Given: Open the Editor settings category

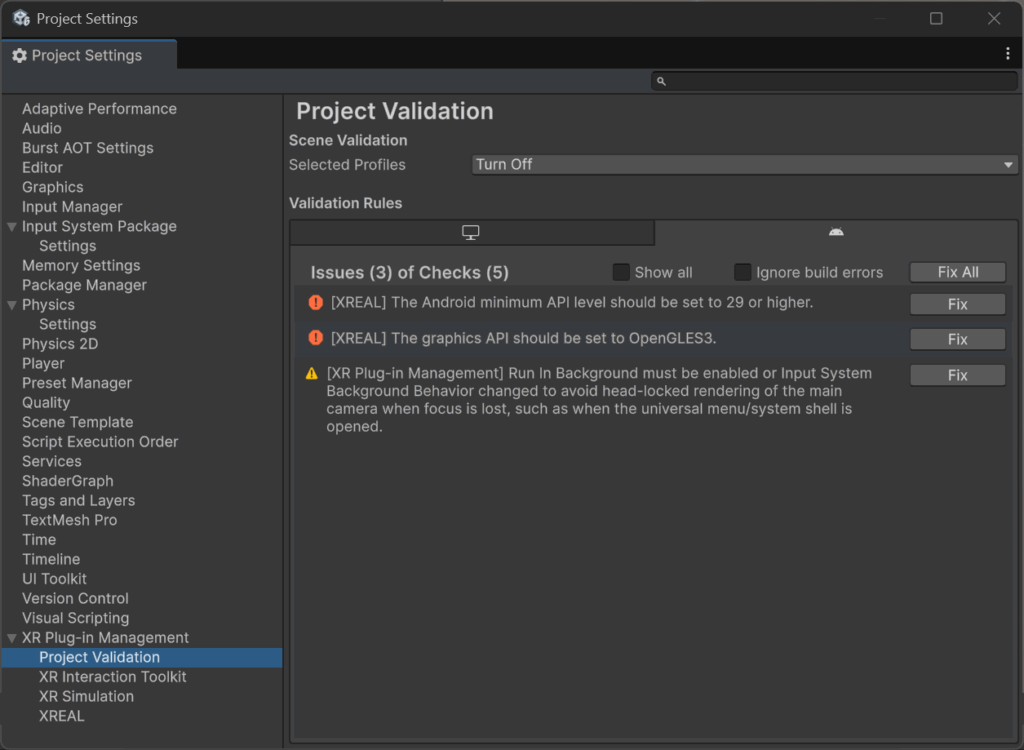Looking at the screenshot, I should click(42, 168).
